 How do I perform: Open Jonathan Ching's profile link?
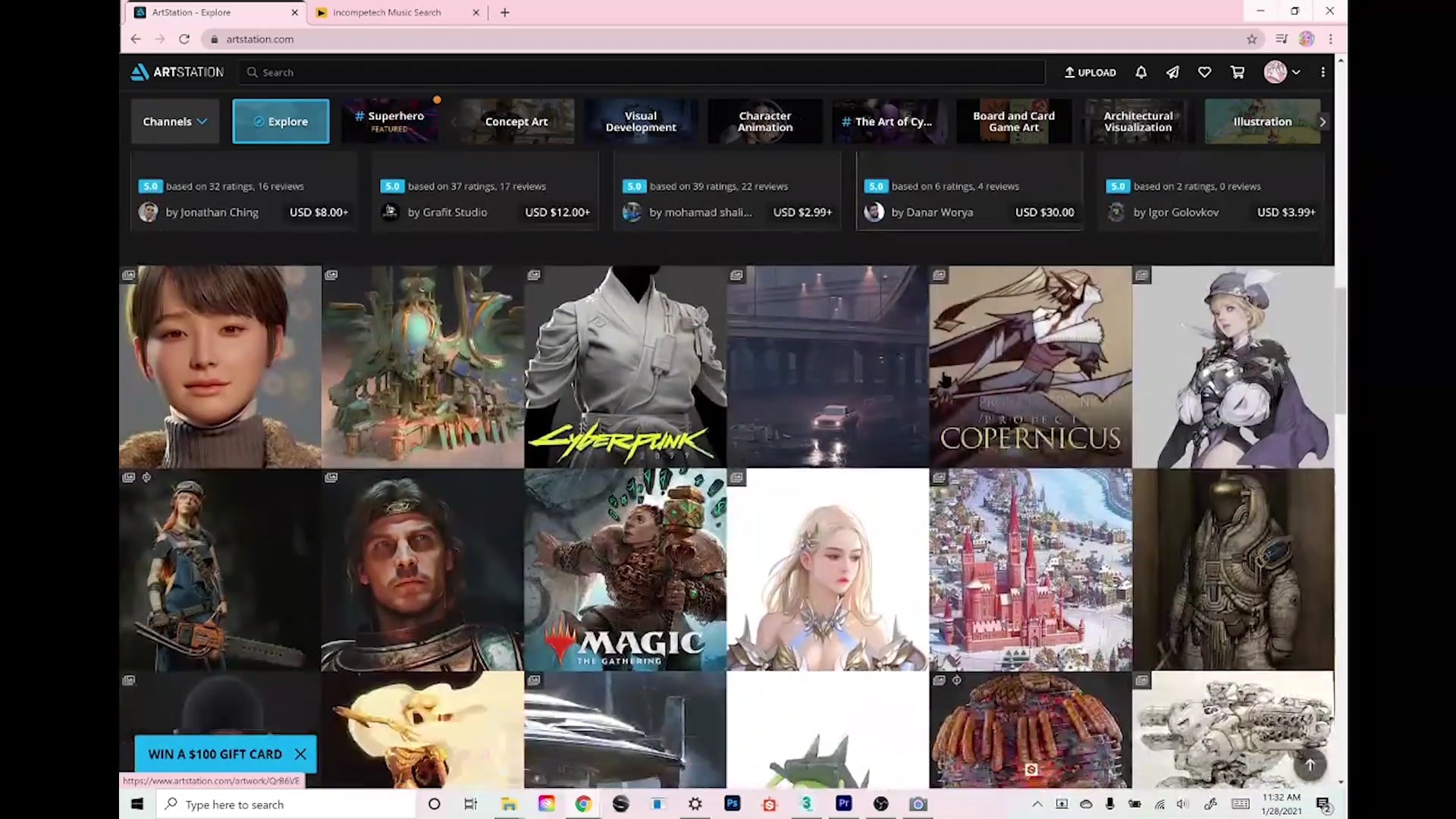(x=212, y=212)
